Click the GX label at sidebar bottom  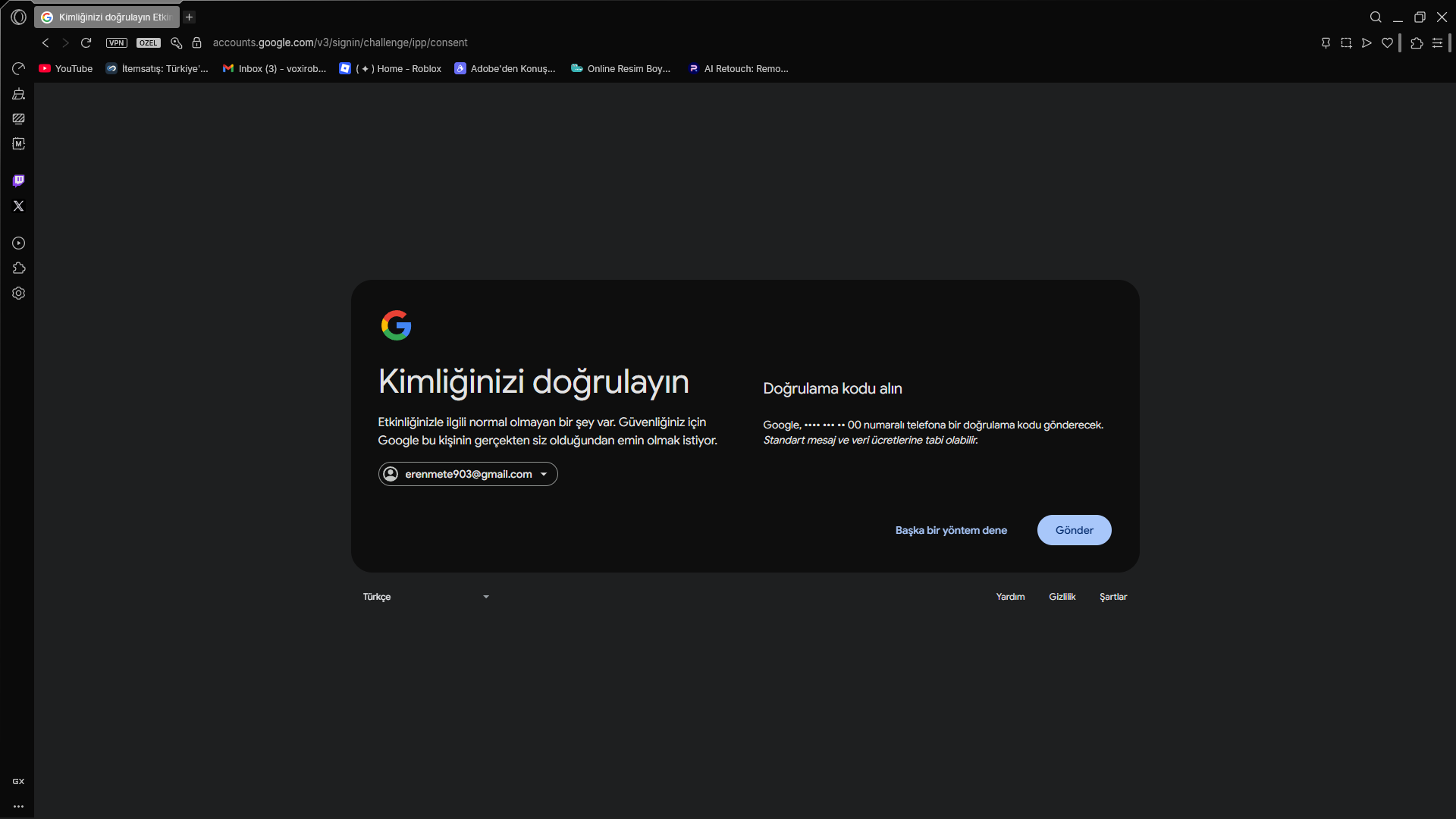point(18,781)
